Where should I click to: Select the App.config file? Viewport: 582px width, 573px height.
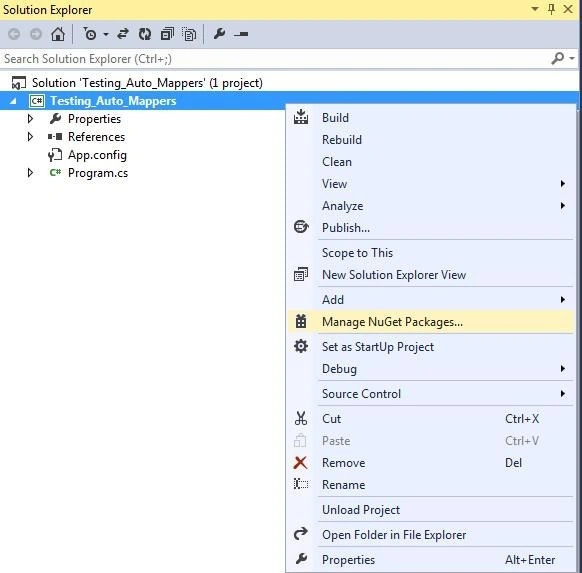point(97,155)
